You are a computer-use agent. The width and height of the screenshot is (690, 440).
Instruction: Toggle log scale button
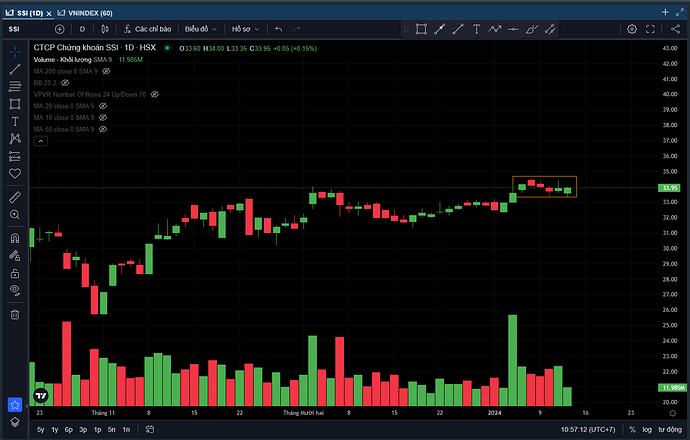point(647,429)
